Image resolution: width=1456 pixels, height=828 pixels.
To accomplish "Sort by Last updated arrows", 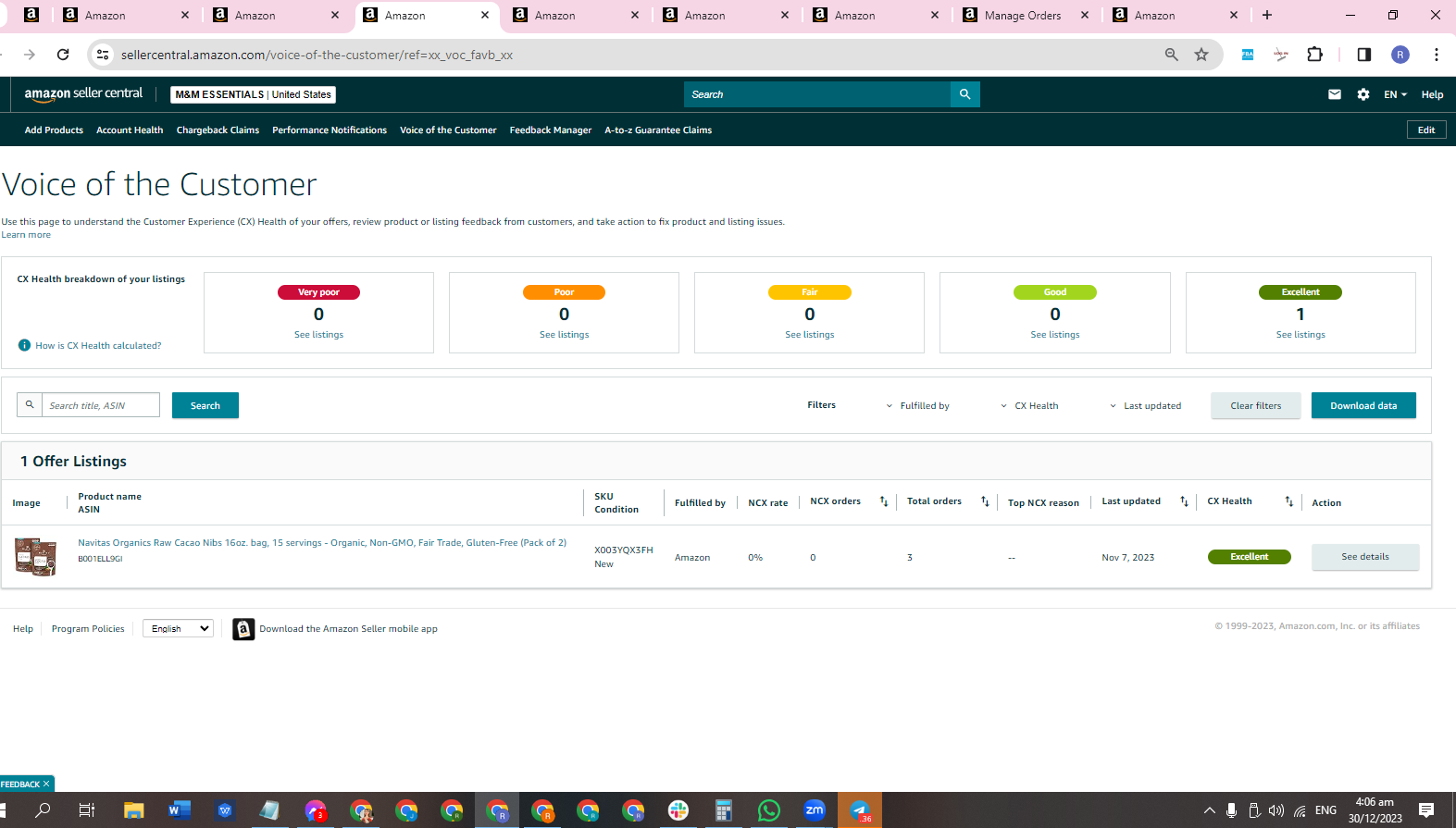I will point(1184,501).
